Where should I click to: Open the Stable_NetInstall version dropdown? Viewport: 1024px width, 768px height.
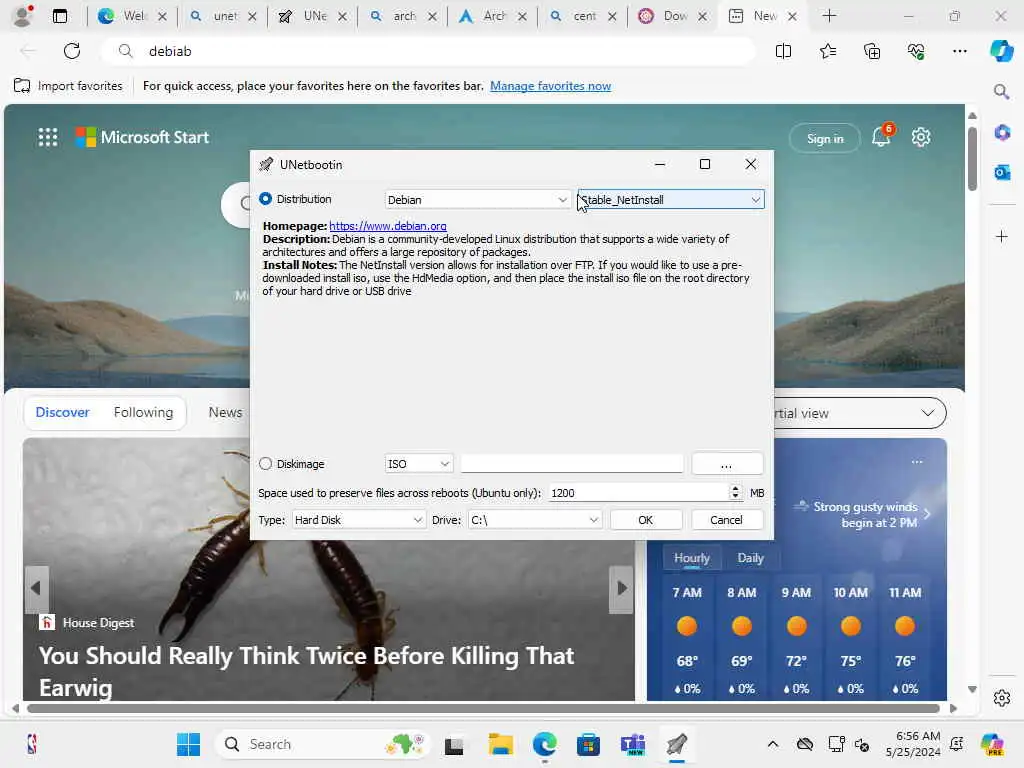point(671,200)
